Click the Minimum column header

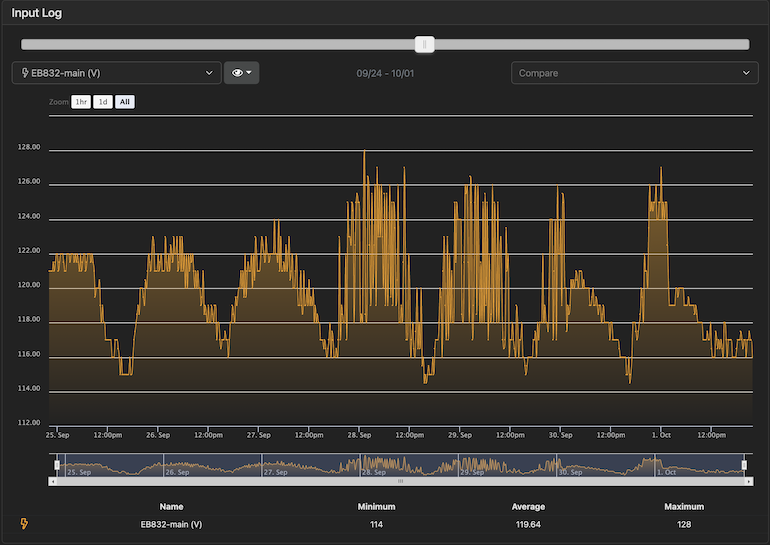point(376,506)
